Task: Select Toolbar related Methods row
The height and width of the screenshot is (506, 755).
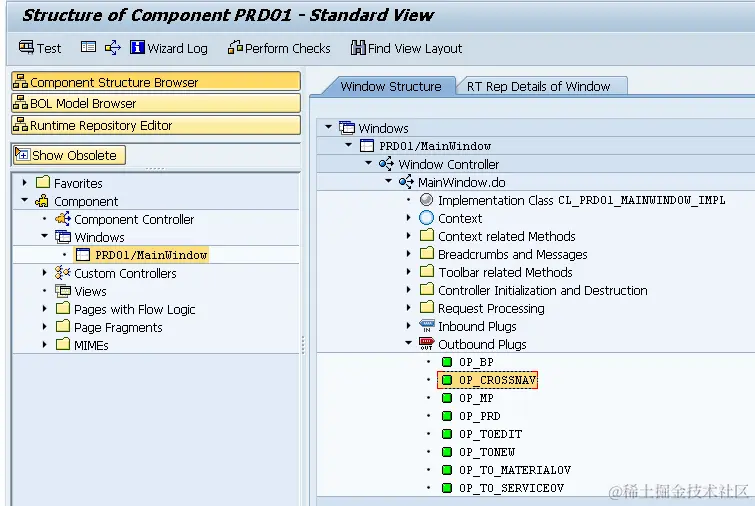Action: [x=505, y=272]
